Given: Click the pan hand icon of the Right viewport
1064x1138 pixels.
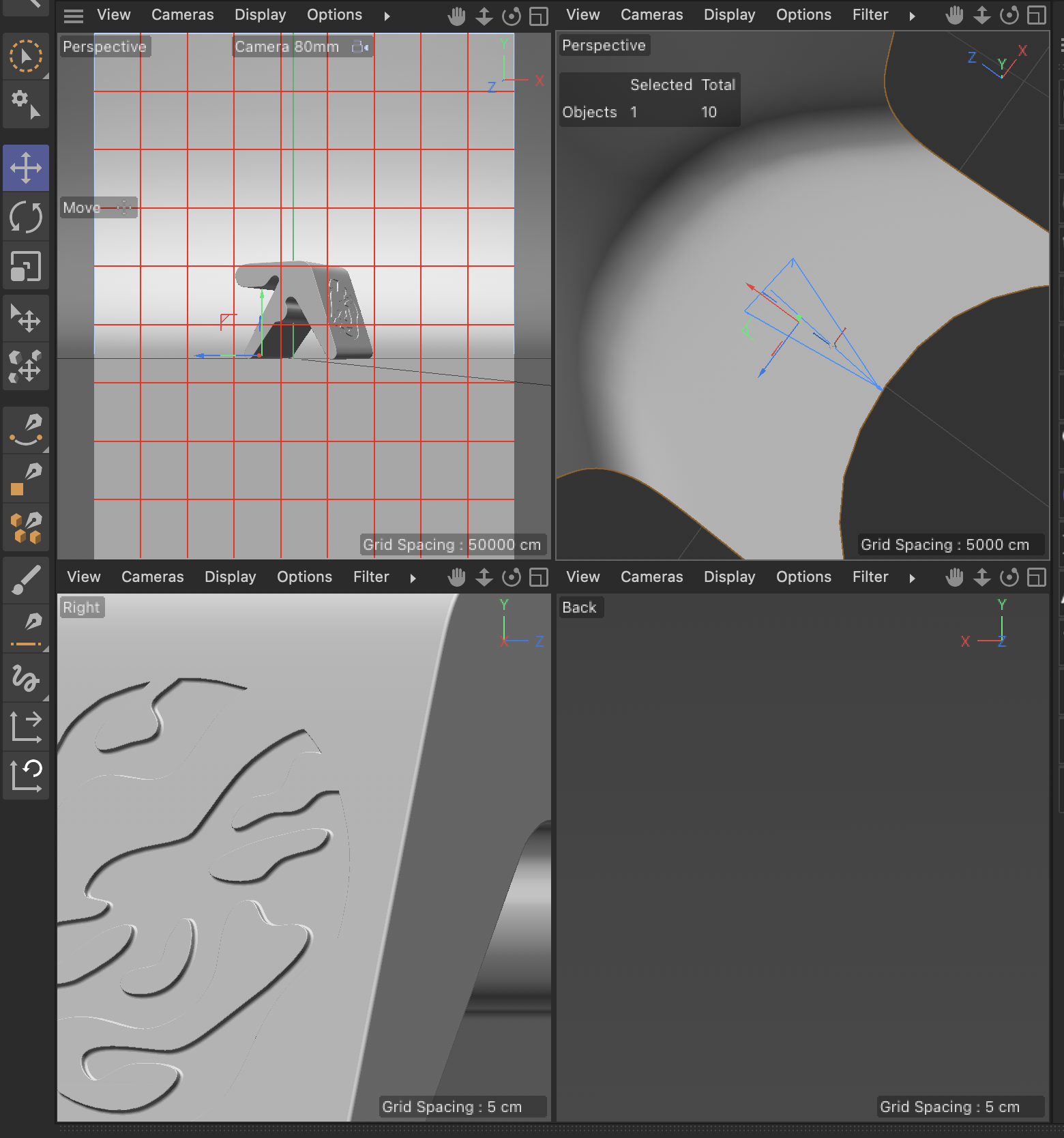Looking at the screenshot, I should [x=456, y=577].
